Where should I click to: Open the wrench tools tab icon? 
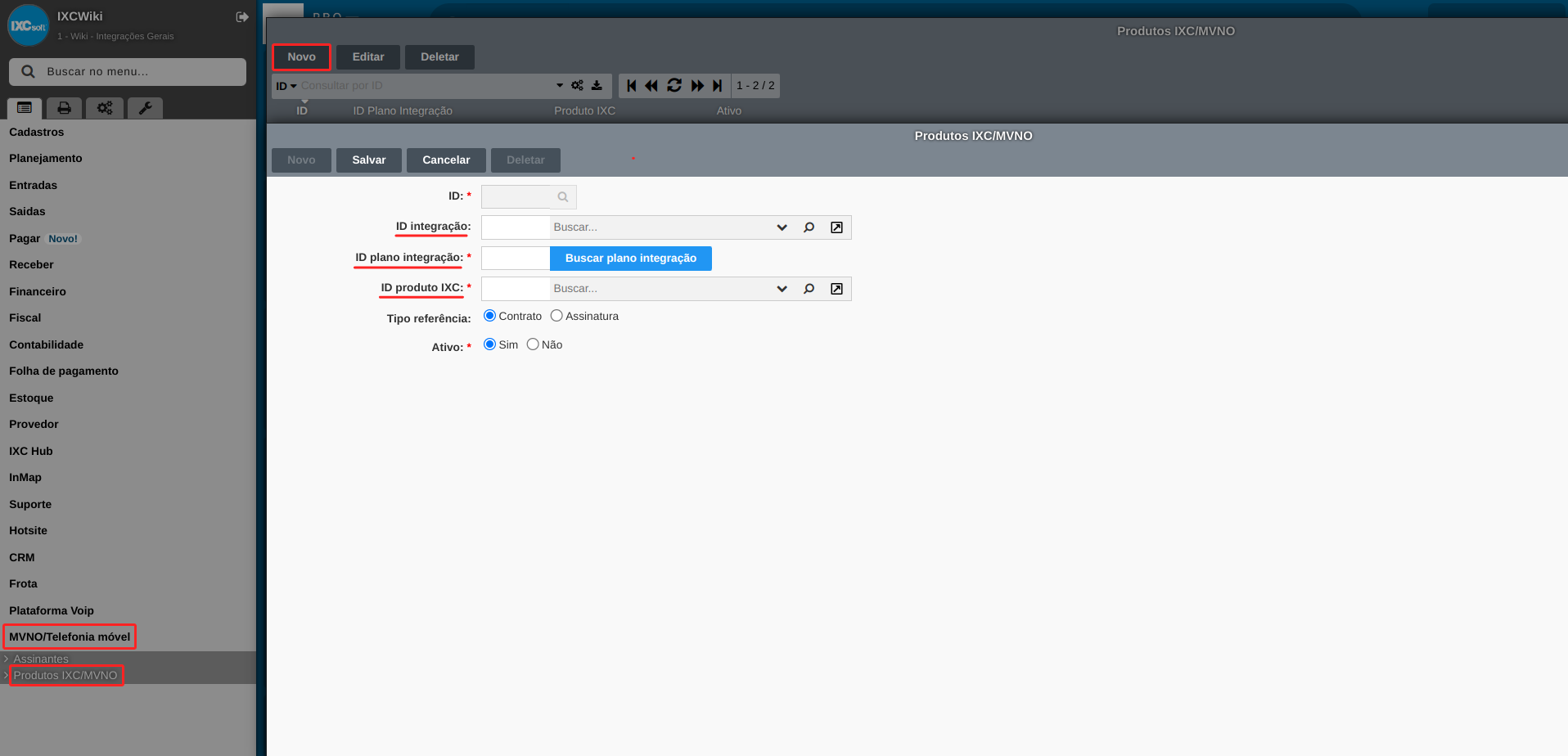145,108
